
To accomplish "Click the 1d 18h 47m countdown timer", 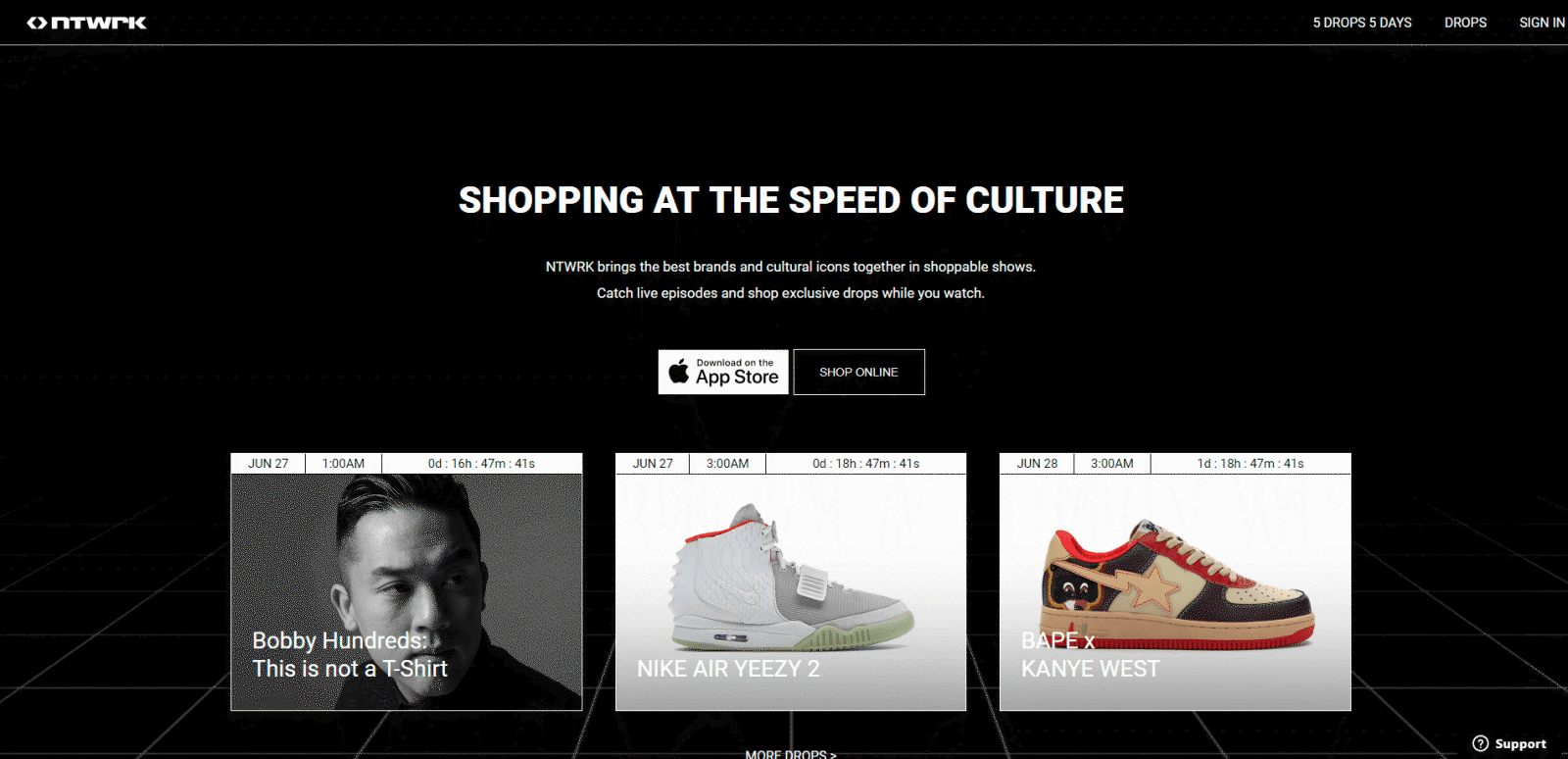I will coord(1250,464).
